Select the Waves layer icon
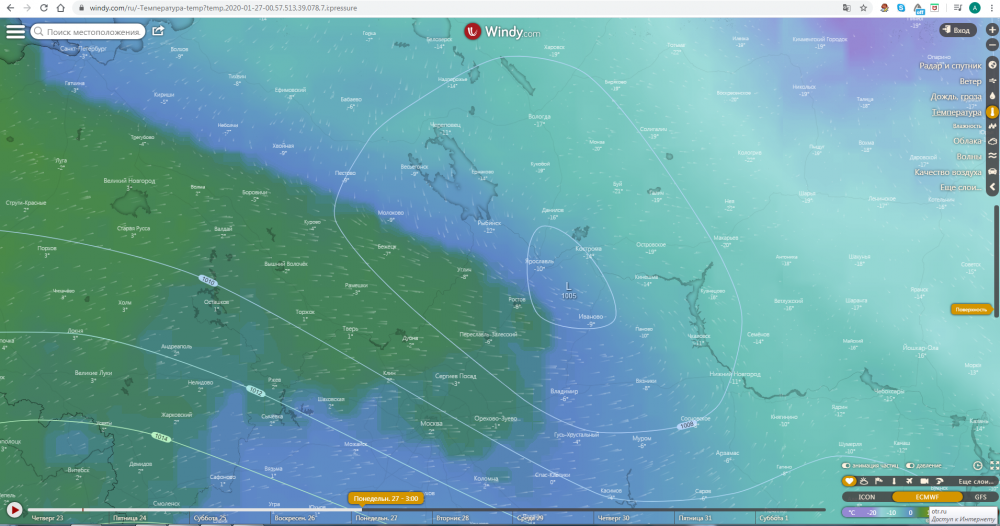1000x526 pixels. [x=992, y=156]
